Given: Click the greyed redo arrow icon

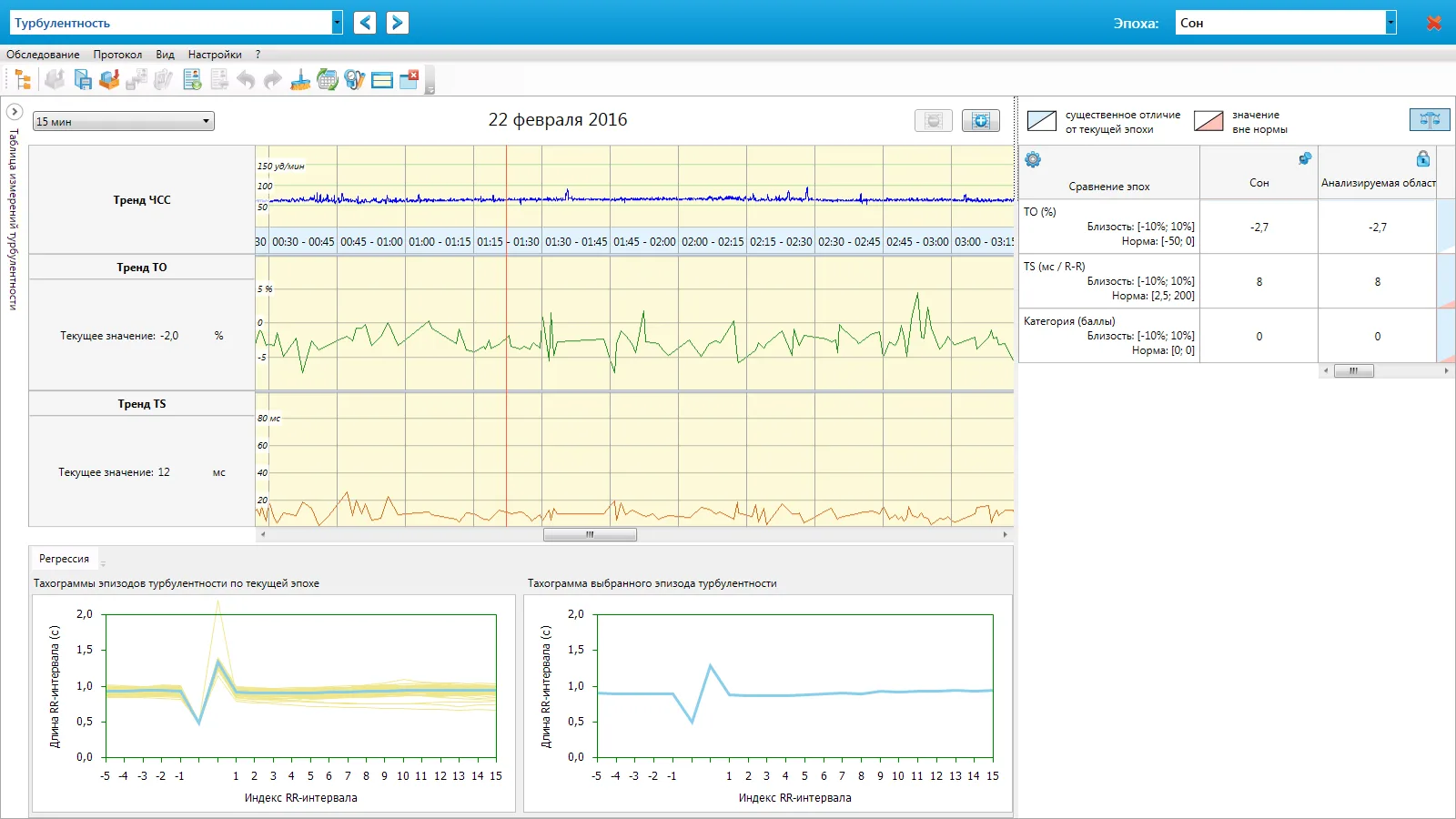Looking at the screenshot, I should pos(273,80).
